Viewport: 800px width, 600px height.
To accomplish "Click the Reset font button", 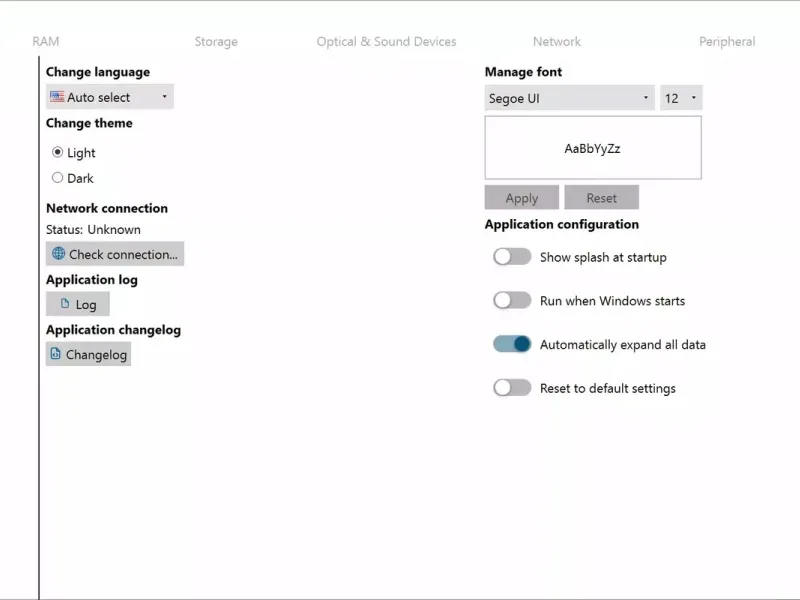I will click(601, 198).
